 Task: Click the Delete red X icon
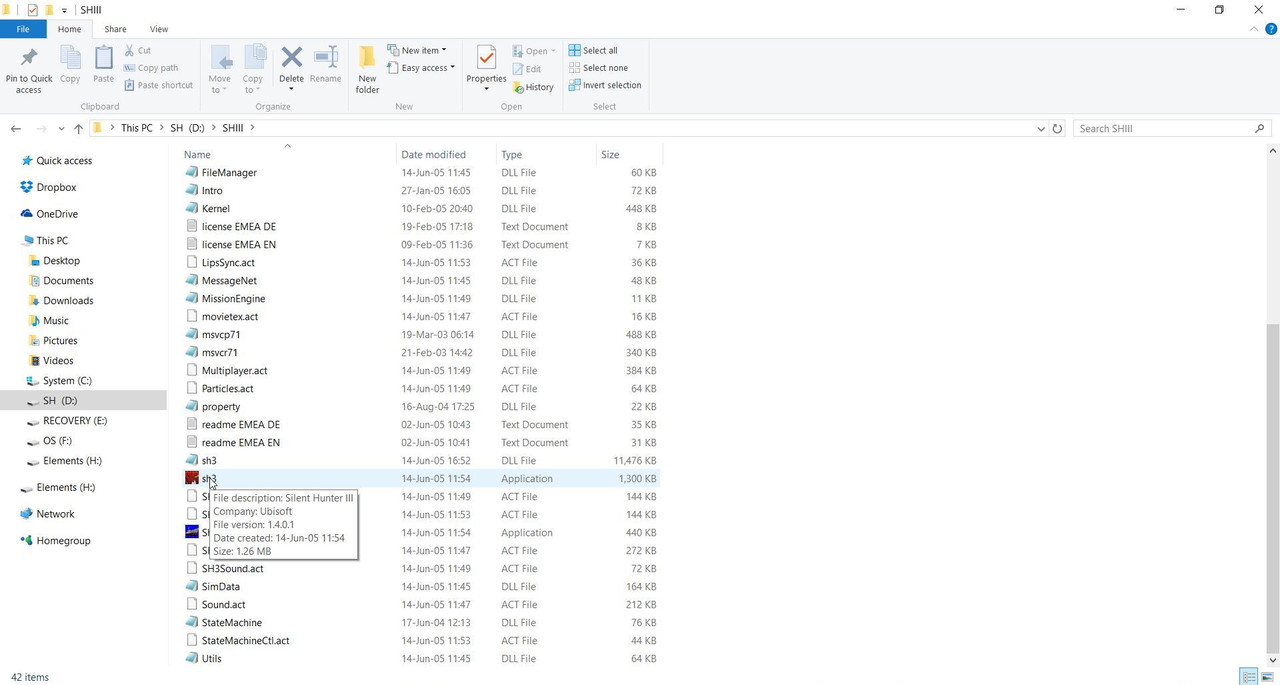[291, 57]
